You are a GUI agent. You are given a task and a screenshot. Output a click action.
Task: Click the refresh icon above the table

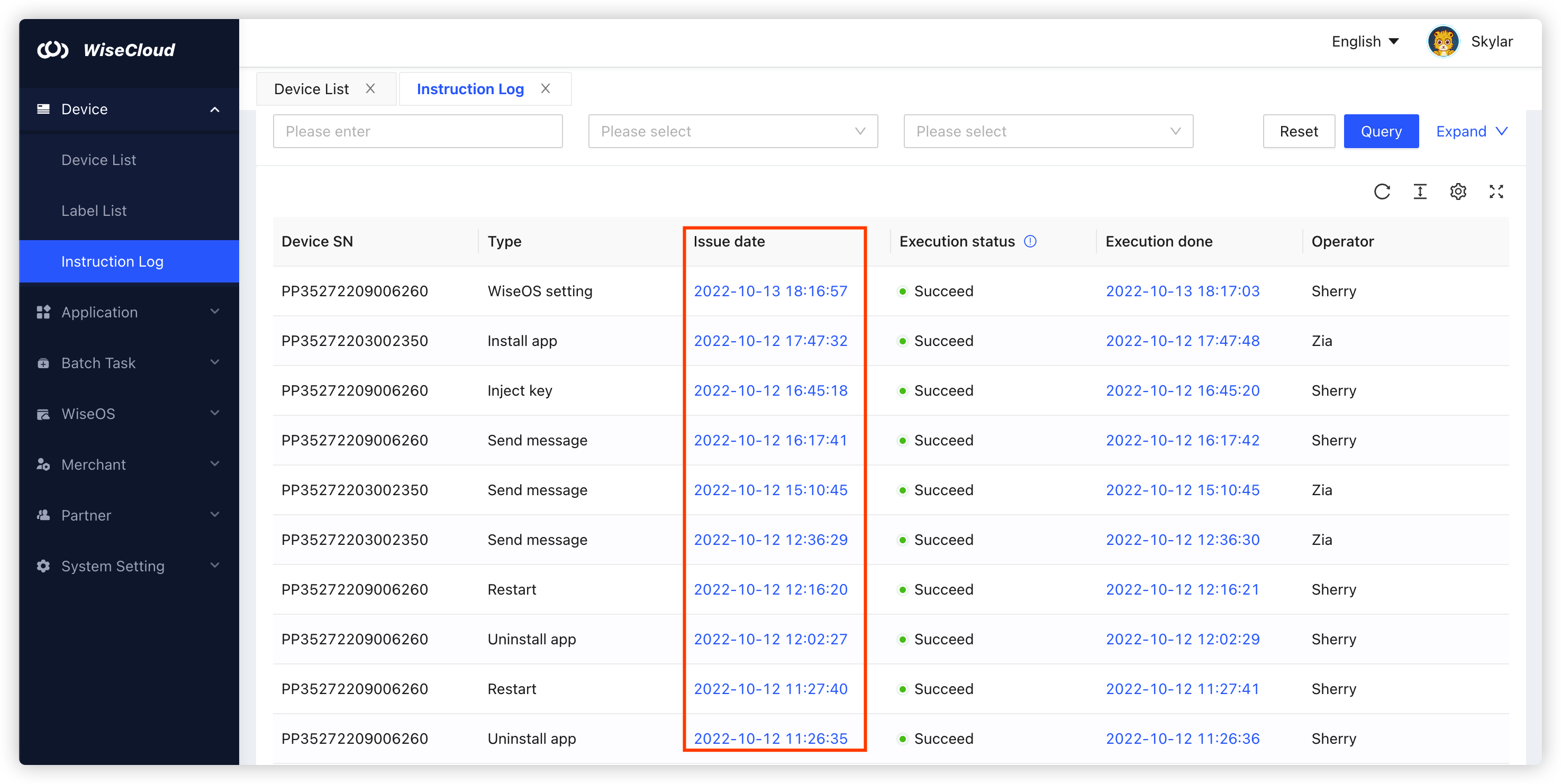click(x=1383, y=192)
